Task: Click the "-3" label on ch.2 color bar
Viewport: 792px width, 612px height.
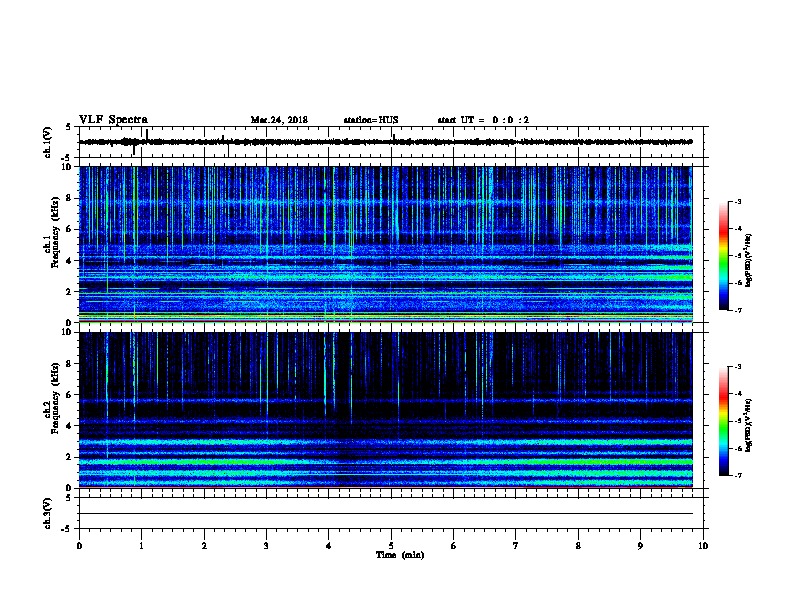Action: pos(737,367)
